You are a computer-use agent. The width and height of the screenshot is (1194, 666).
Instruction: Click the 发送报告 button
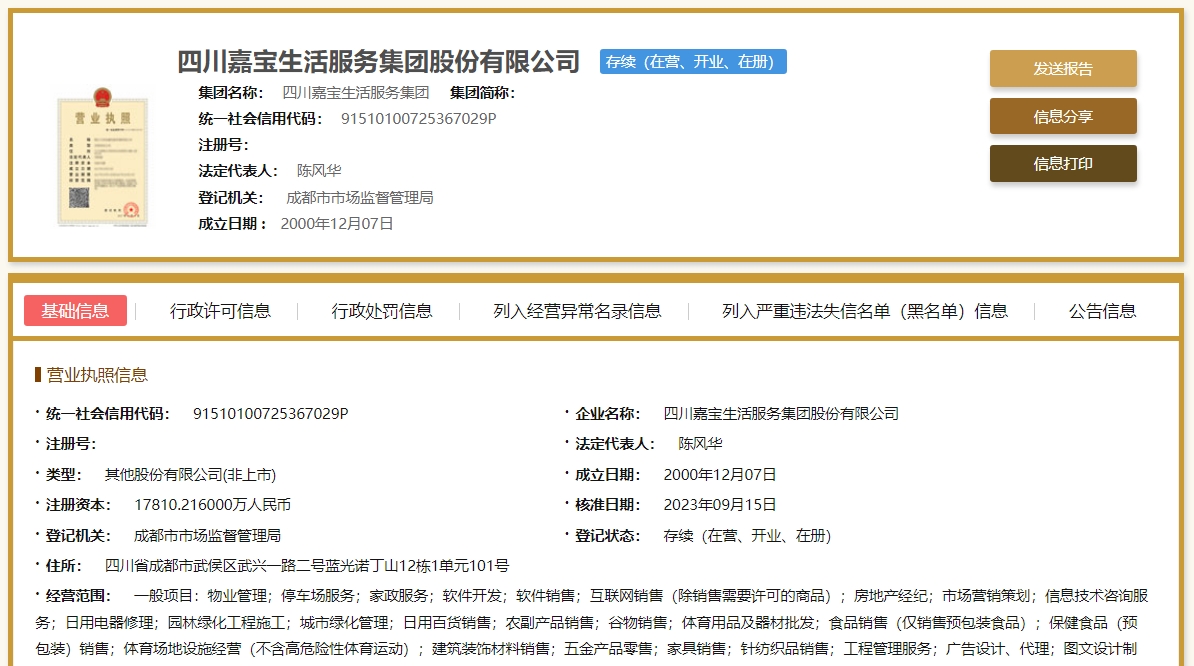coord(1062,69)
